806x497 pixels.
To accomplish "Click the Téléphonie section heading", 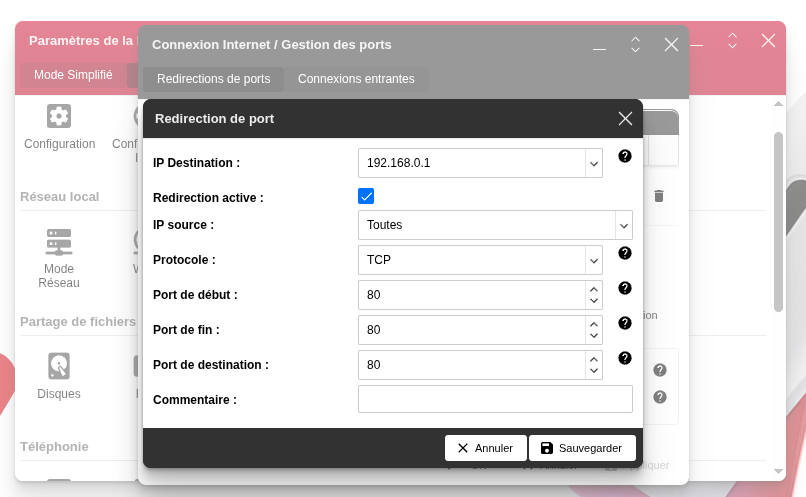I will 54,447.
